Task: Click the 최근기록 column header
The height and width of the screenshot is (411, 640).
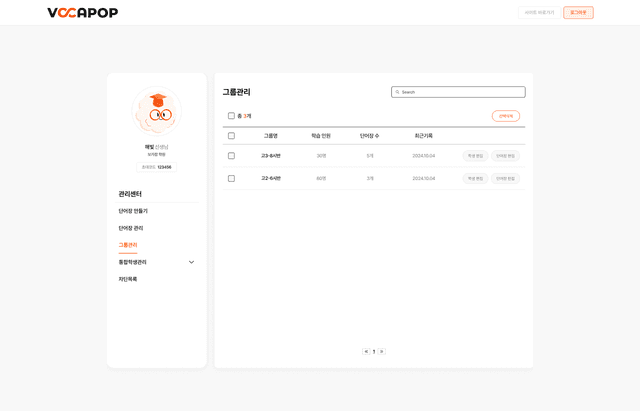Action: pyautogui.click(x=424, y=136)
